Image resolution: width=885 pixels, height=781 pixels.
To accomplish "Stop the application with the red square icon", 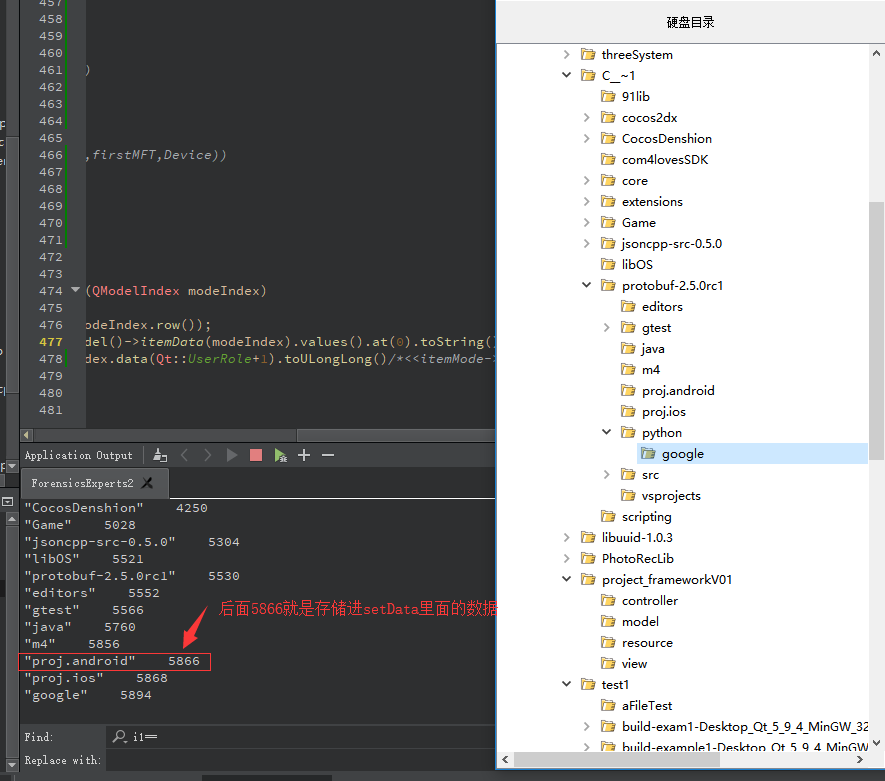I will (256, 455).
